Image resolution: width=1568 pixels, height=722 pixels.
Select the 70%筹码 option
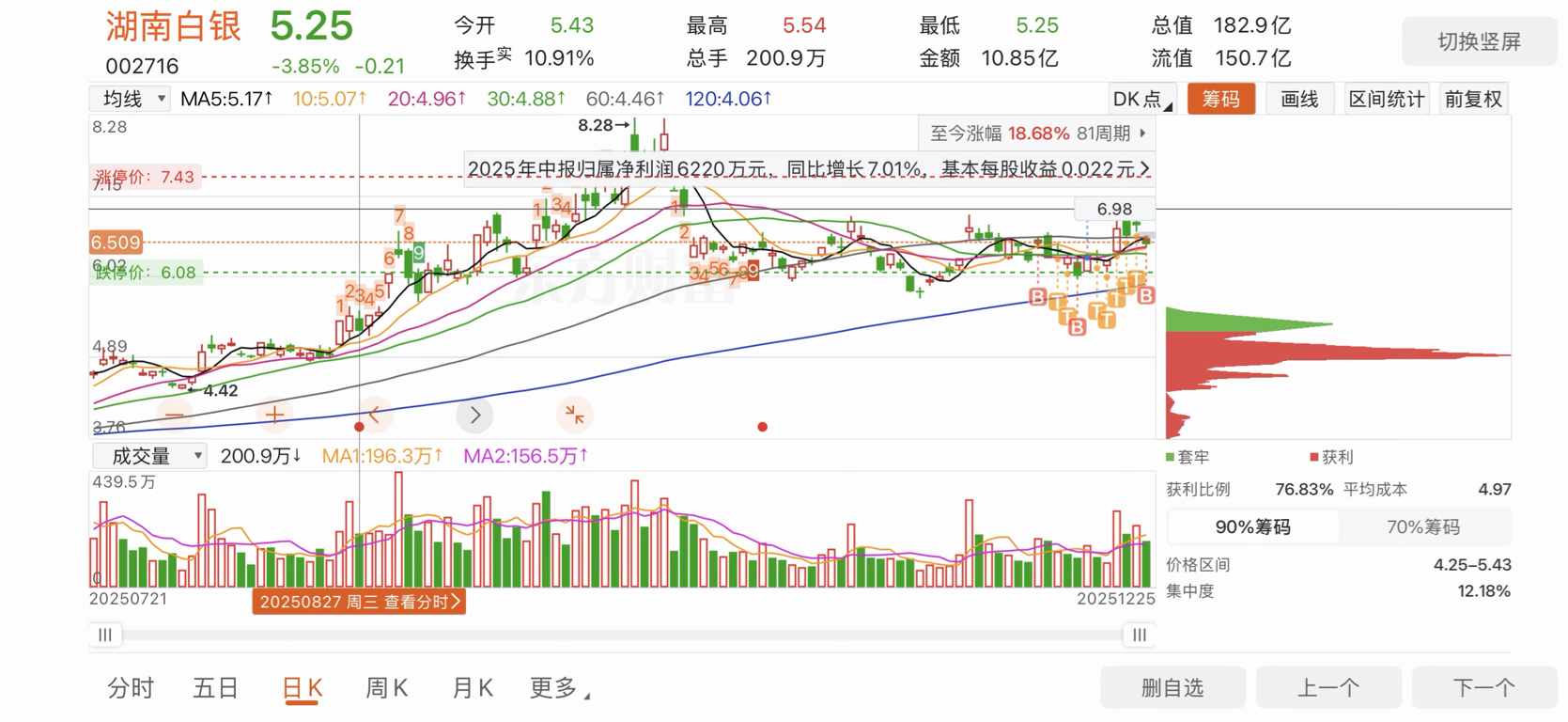tap(1423, 527)
